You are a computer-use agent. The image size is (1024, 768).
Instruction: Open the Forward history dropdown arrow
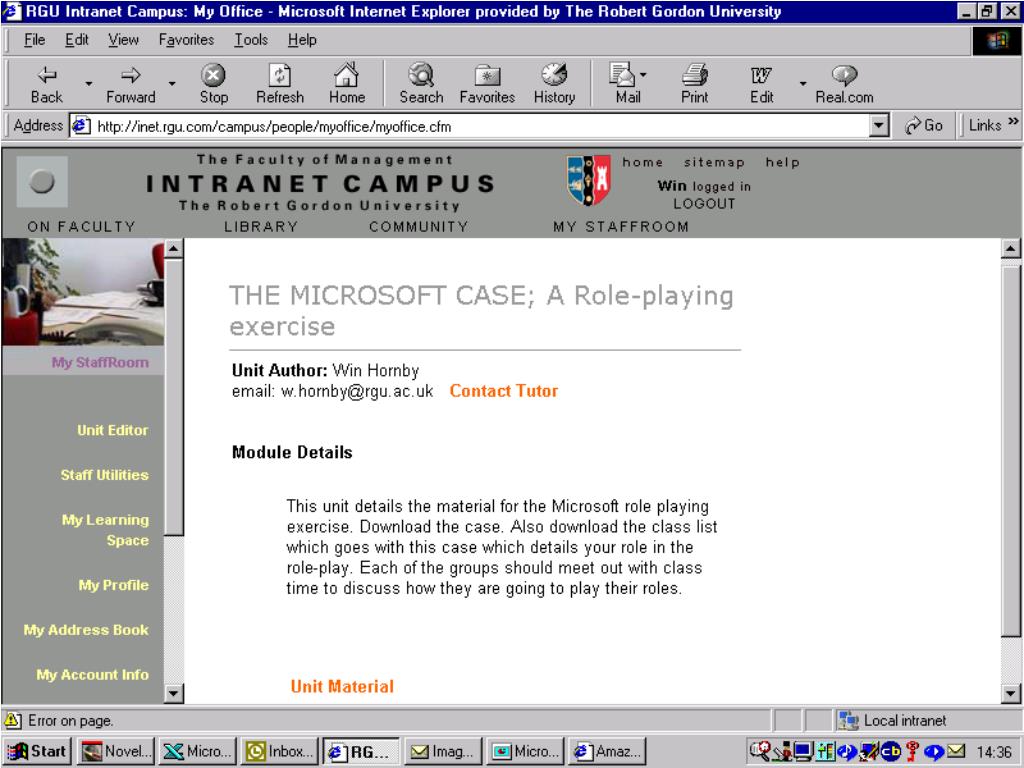[172, 84]
